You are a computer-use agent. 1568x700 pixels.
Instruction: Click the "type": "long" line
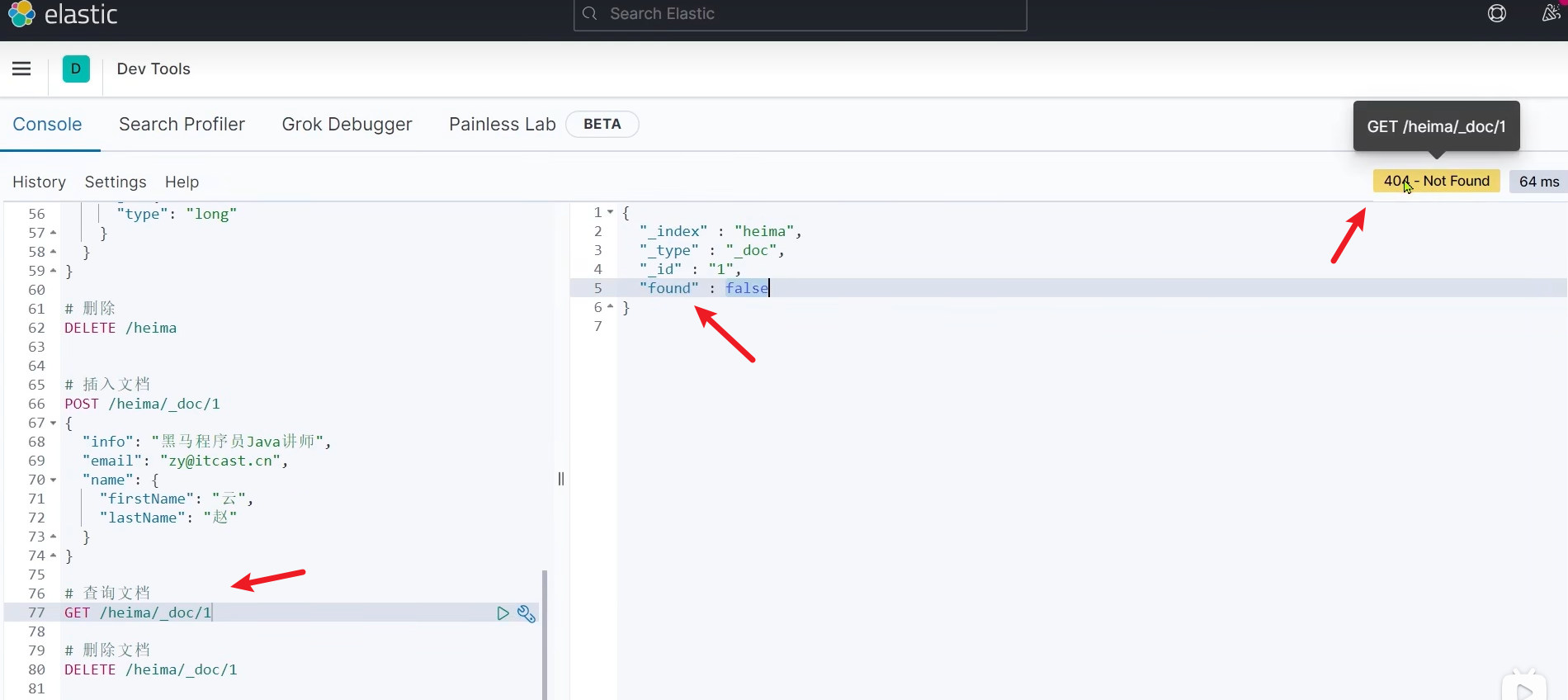(x=177, y=214)
